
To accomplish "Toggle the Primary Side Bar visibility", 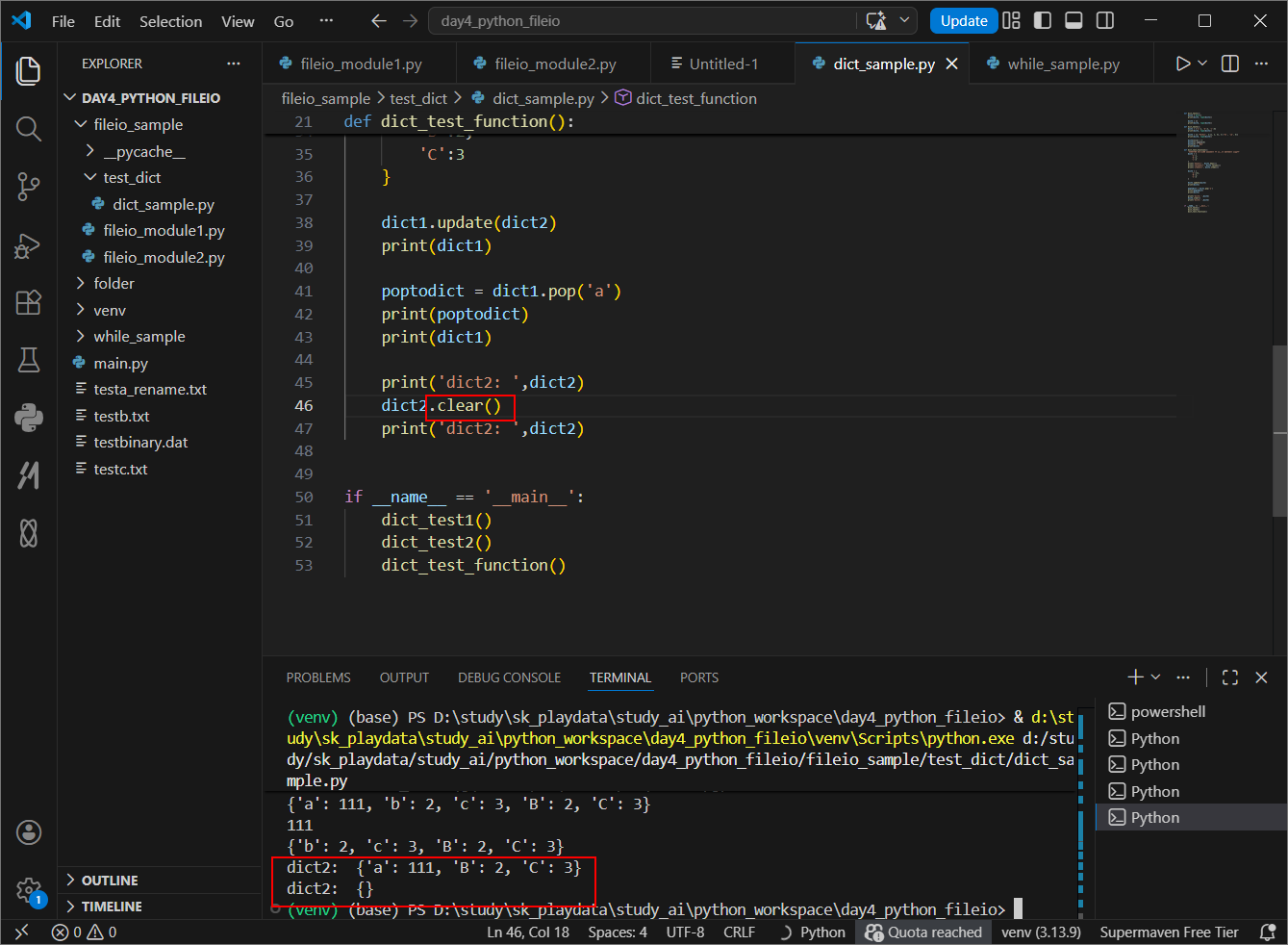I will point(1043,20).
